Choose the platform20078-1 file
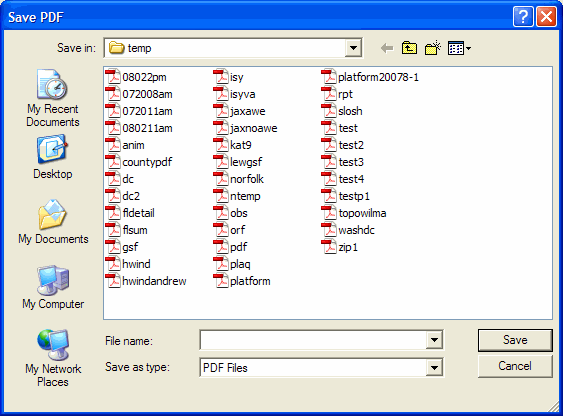The width and height of the screenshot is (563, 416). pos(370,77)
